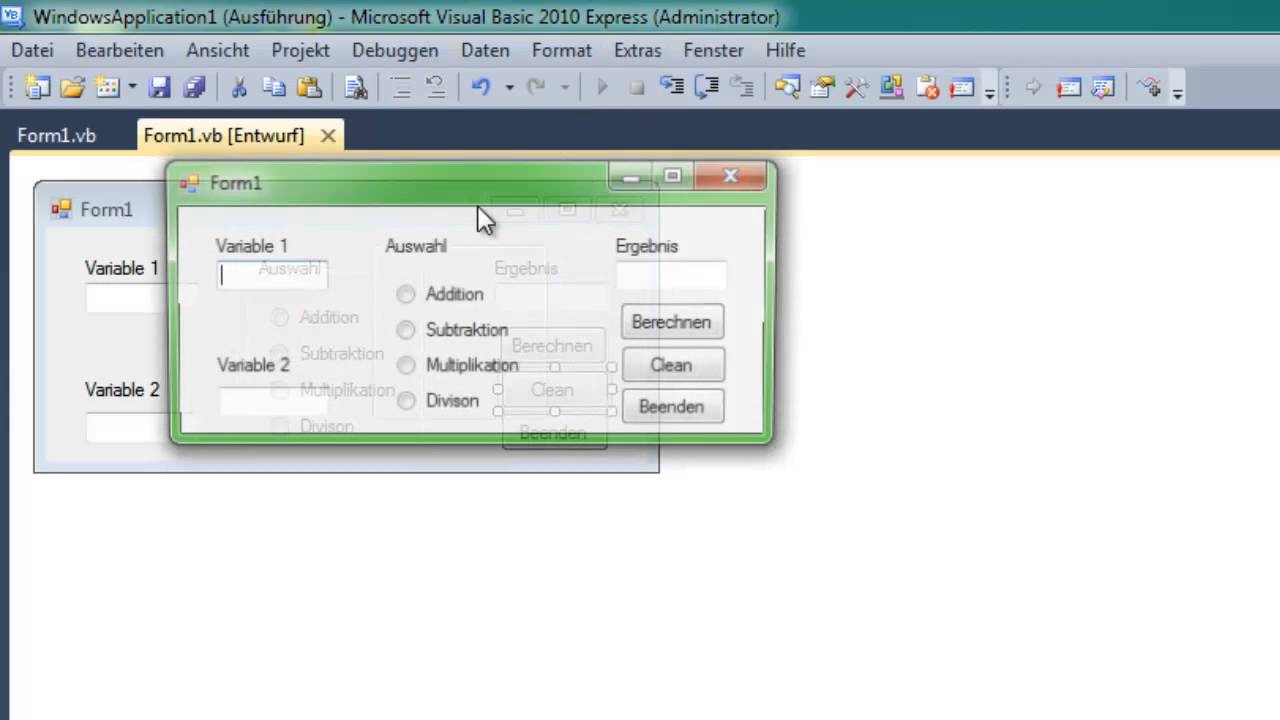Click the Variable 2 textbox in the designer form

pos(127,428)
